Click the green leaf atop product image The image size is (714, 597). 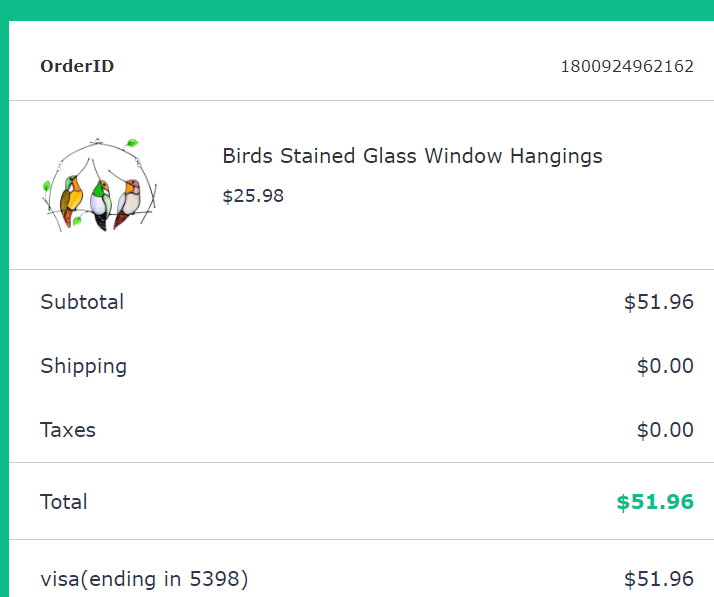click(x=131, y=144)
